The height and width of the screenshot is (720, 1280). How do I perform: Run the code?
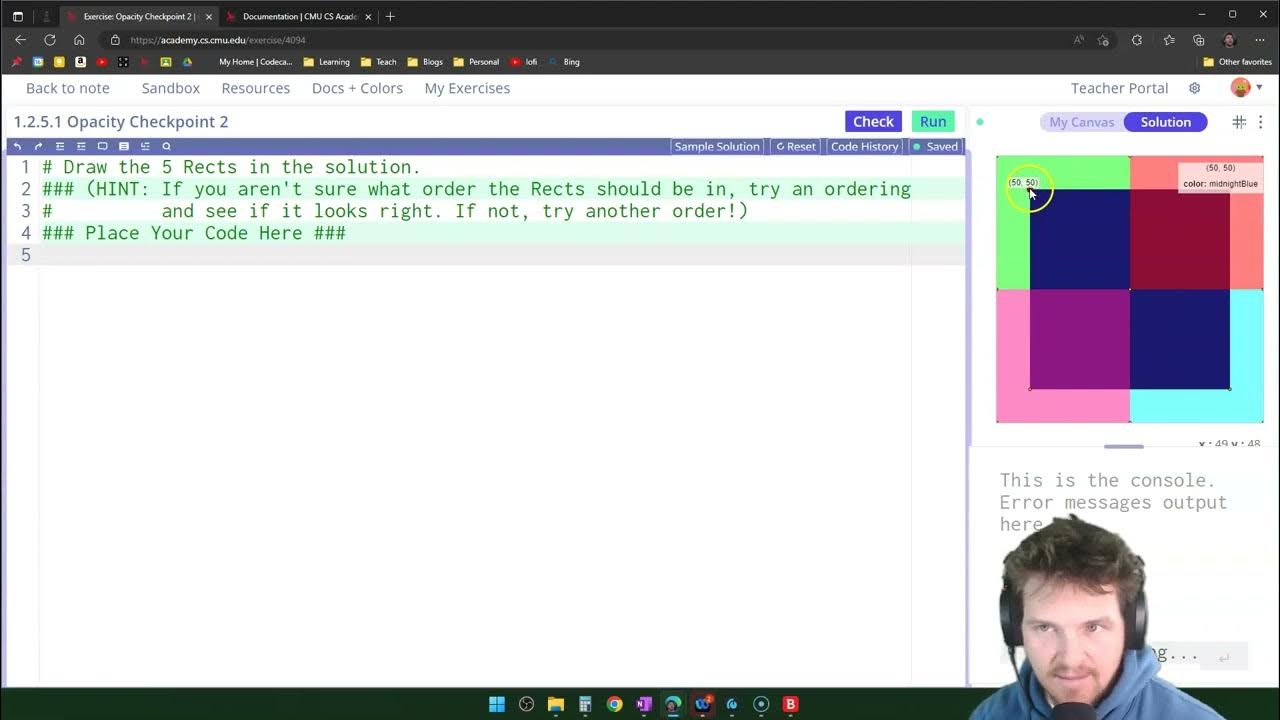[x=933, y=121]
